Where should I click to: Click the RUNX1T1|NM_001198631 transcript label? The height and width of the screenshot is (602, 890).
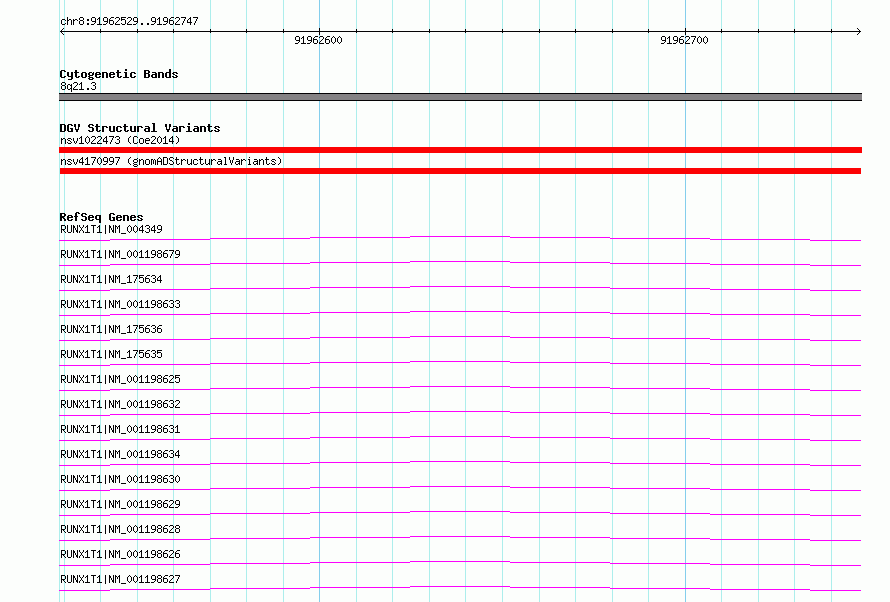pos(120,429)
